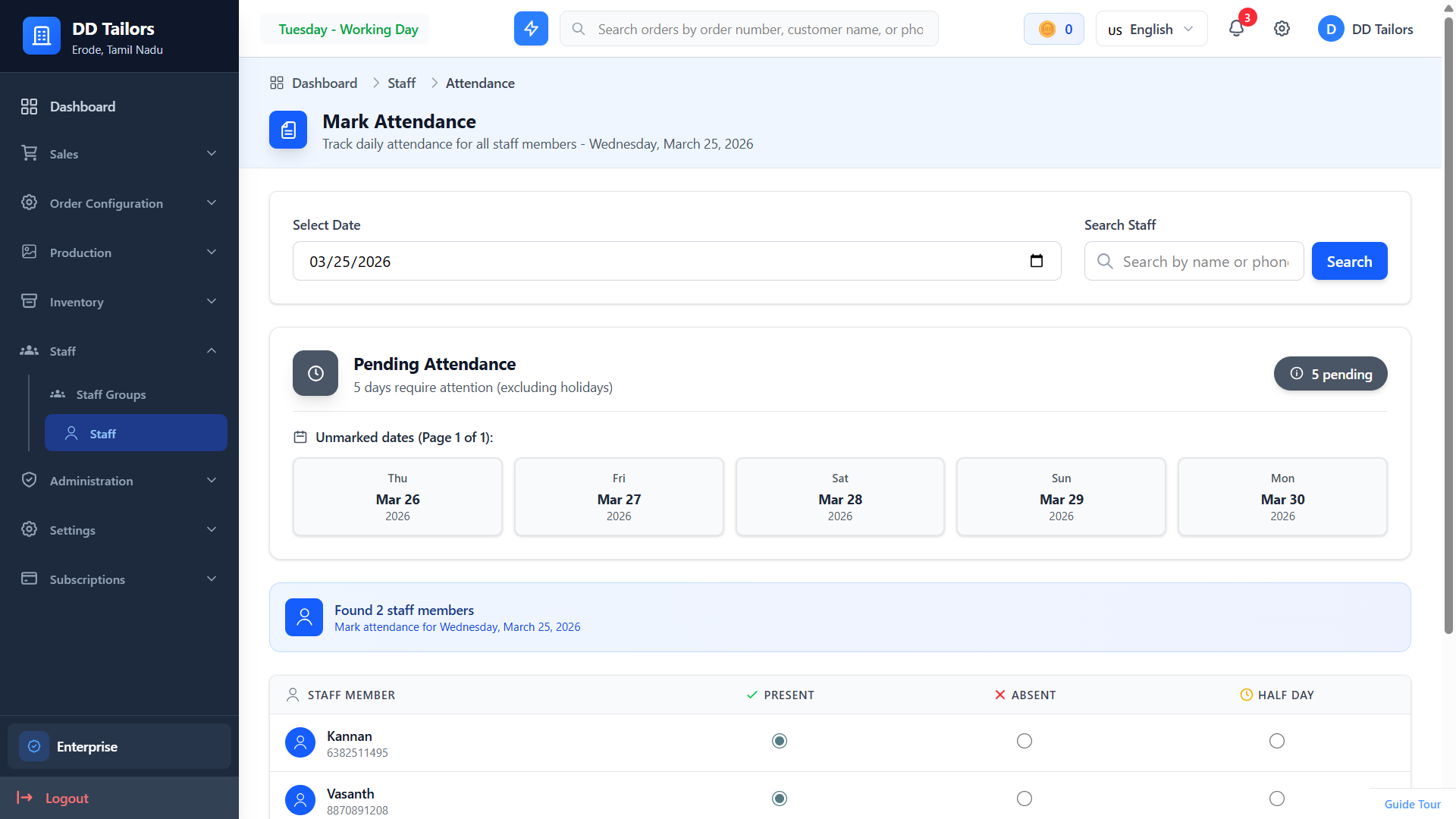The width and height of the screenshot is (1456, 819).
Task: Open notifications bell icon
Action: [x=1236, y=29]
